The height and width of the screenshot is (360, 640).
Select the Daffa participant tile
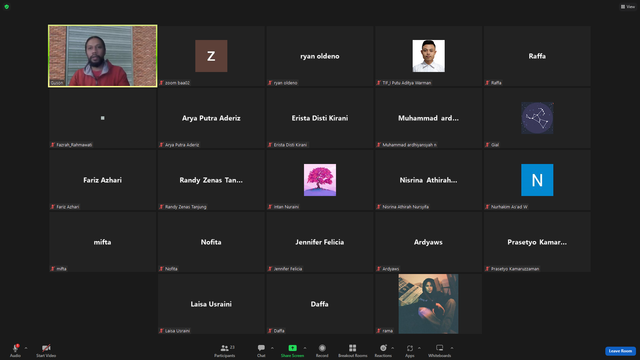point(320,304)
